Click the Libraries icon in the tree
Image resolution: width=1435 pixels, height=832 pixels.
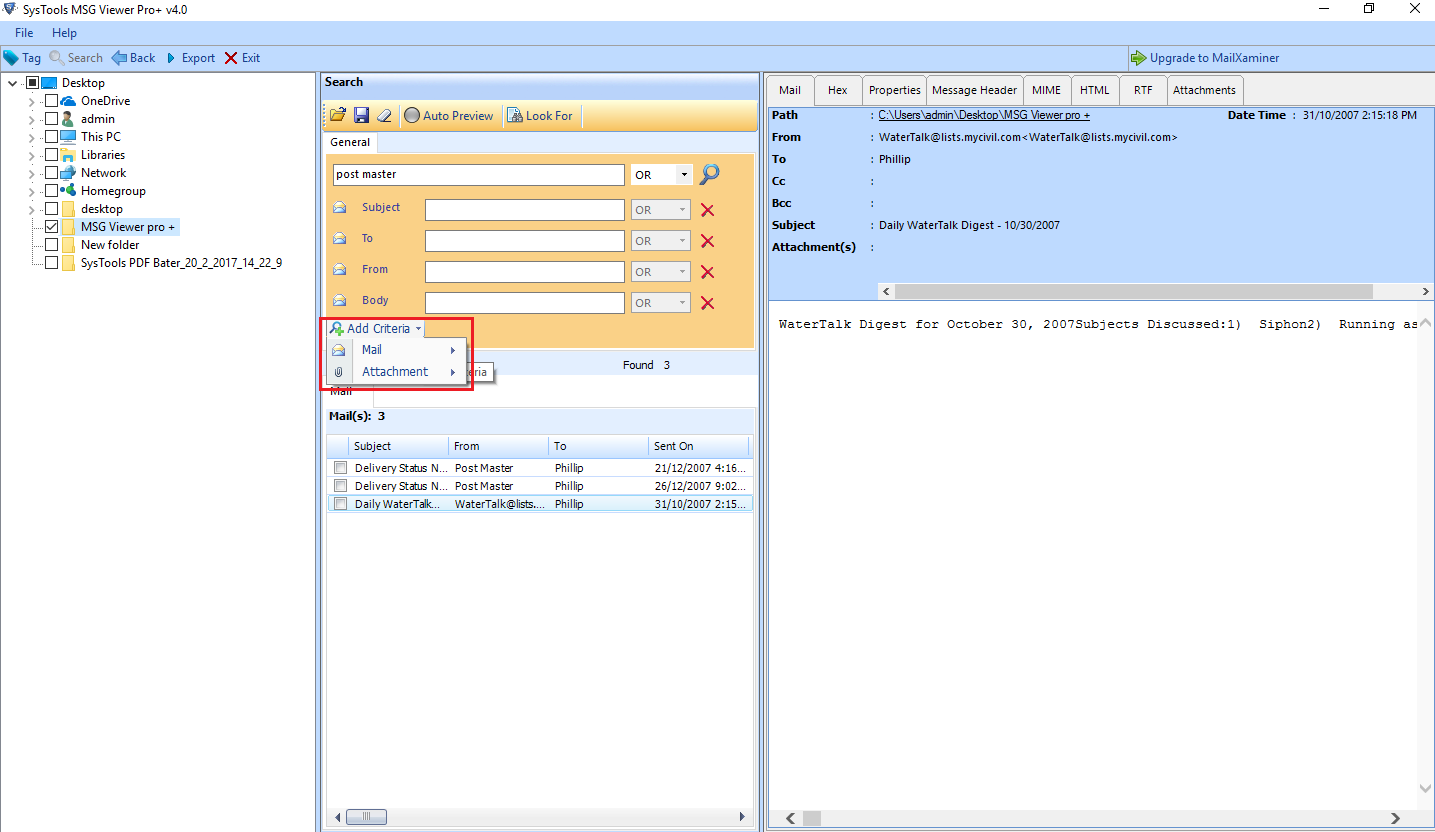[x=68, y=155]
